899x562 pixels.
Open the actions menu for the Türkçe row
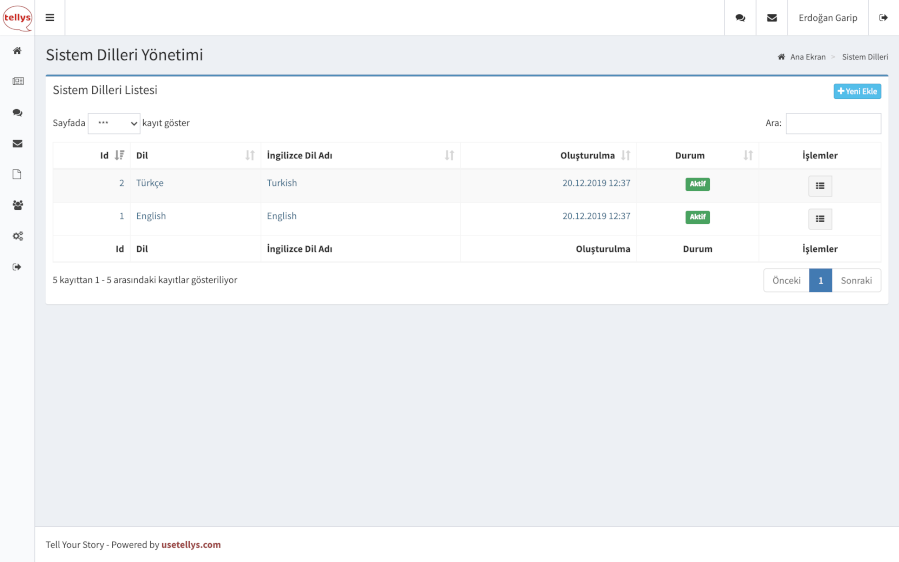(819, 185)
